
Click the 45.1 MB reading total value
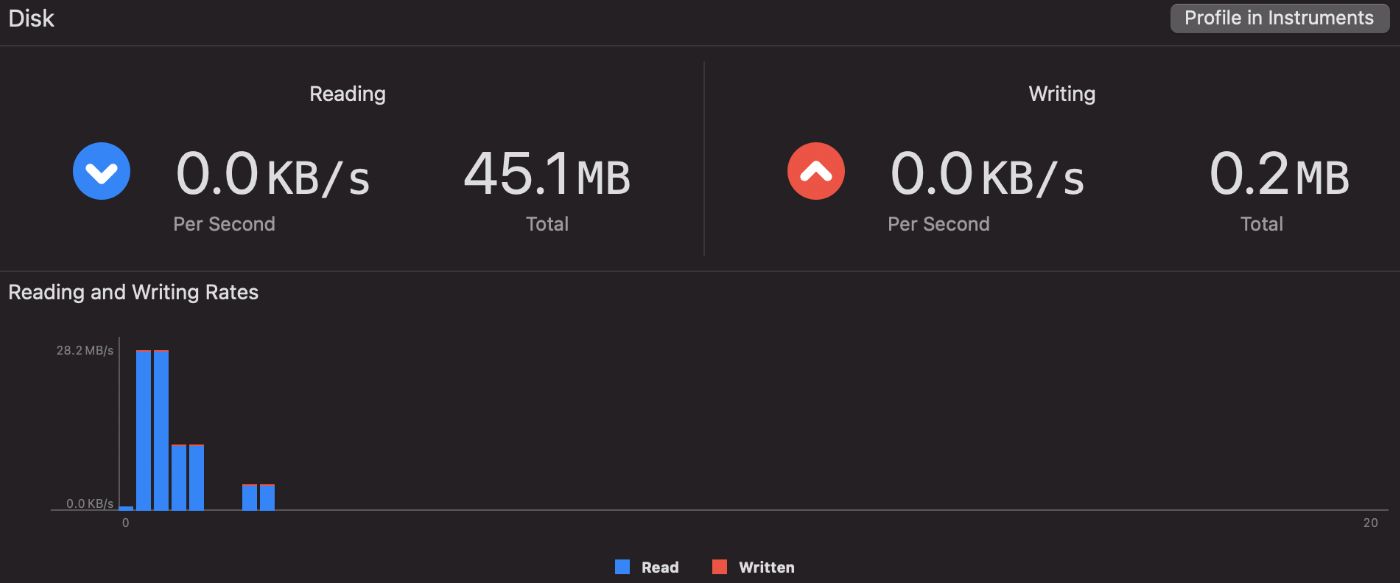546,174
